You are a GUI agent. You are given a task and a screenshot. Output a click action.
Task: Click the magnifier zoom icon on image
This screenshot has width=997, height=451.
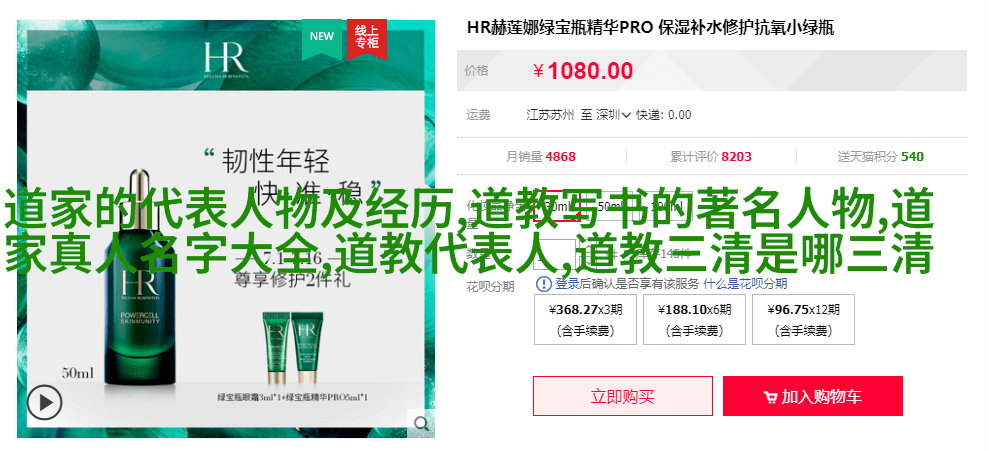421,423
